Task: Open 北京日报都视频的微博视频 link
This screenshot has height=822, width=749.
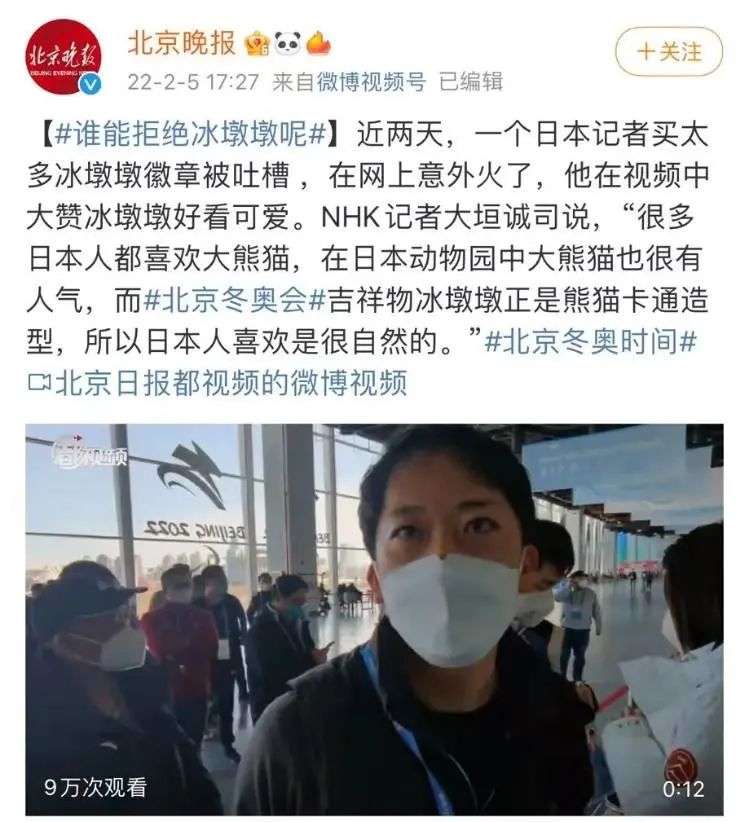Action: point(231,383)
